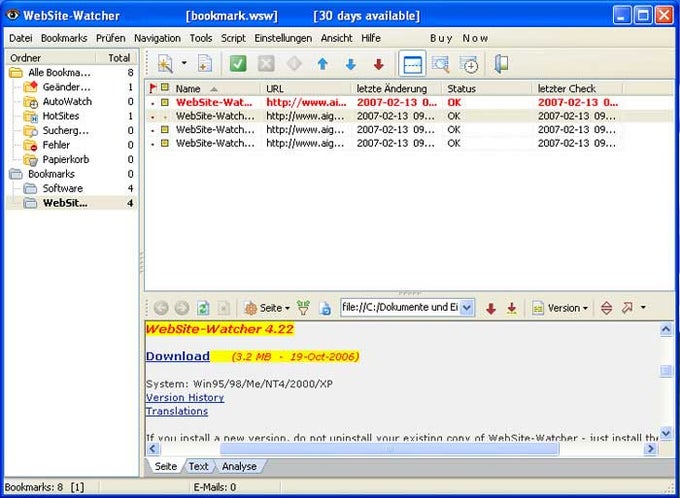The image size is (680, 498).
Task: Click inside the file://C:/Dokumente address field
Action: 400,308
